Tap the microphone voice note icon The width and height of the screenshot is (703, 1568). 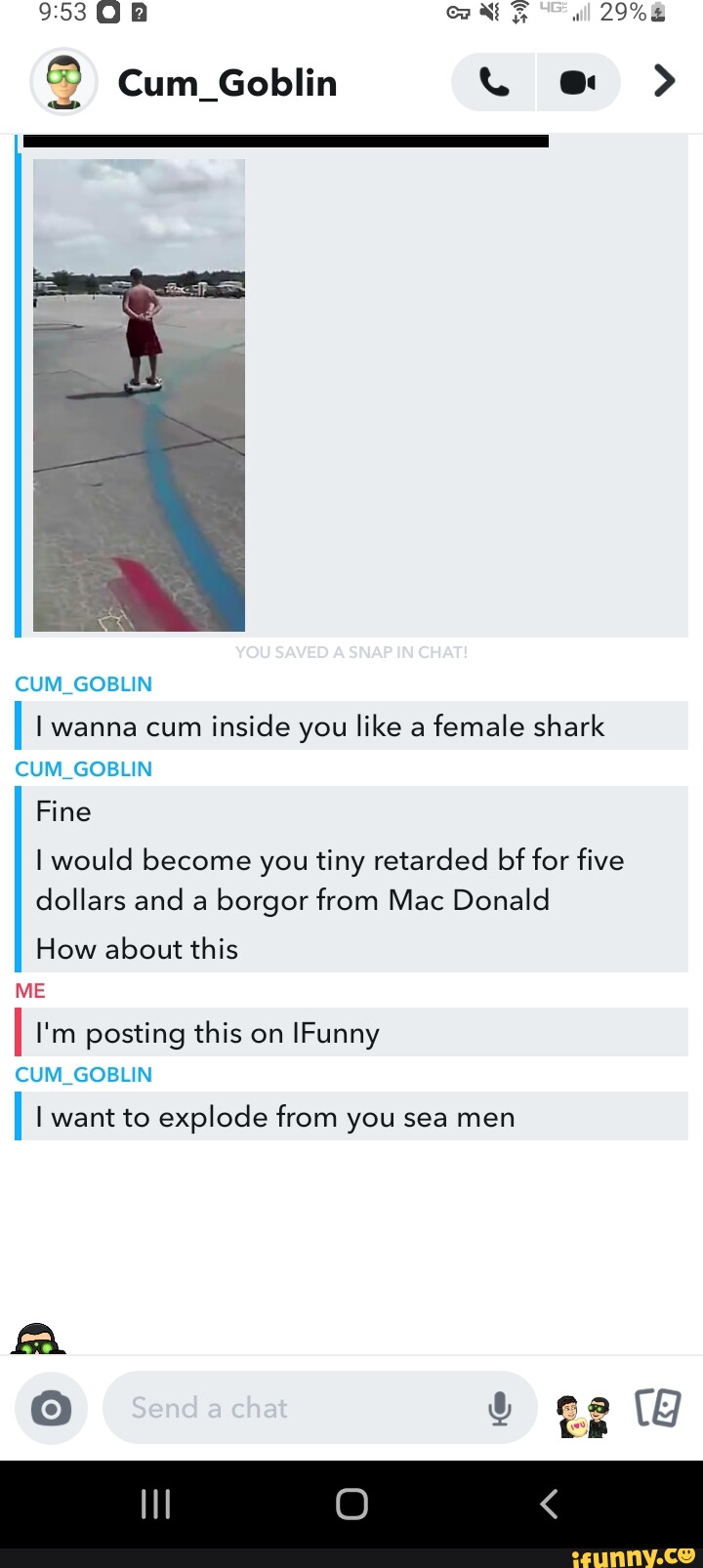(x=500, y=1408)
